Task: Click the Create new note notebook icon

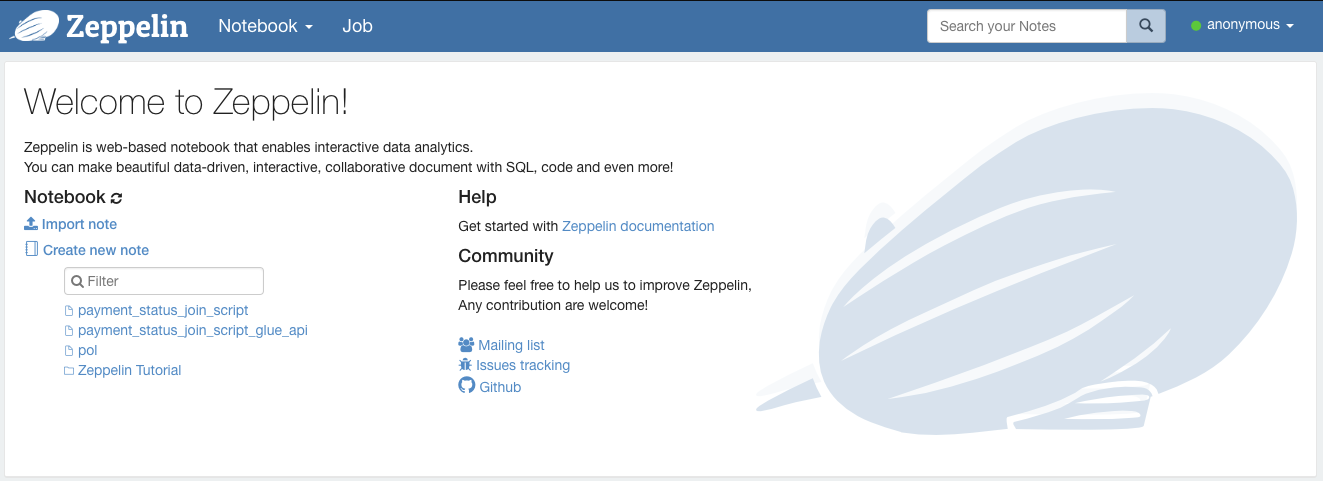Action: pos(31,250)
